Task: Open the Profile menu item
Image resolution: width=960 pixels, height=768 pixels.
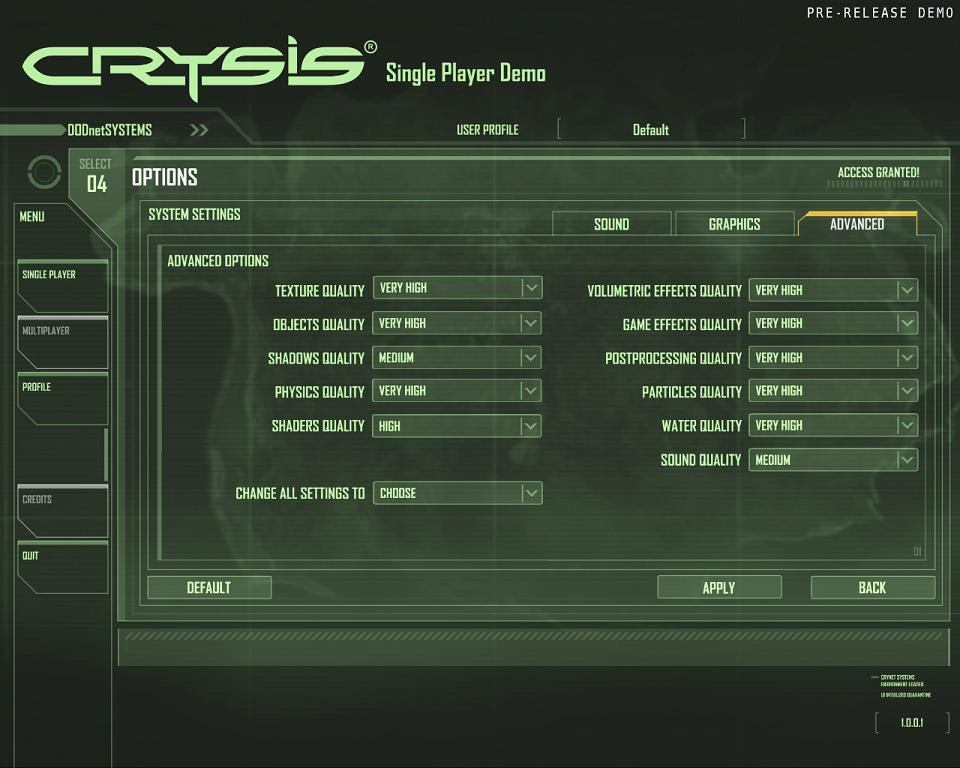Action: (x=62, y=399)
